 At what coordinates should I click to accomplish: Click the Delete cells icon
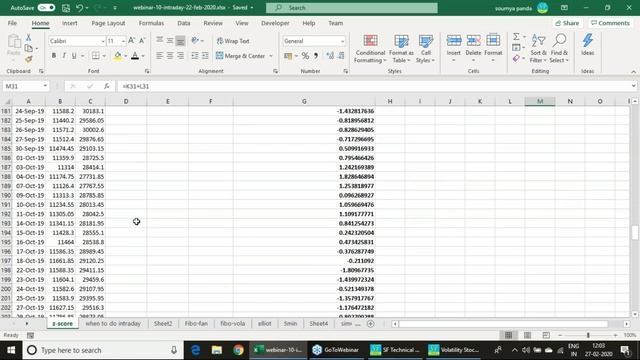(473, 41)
